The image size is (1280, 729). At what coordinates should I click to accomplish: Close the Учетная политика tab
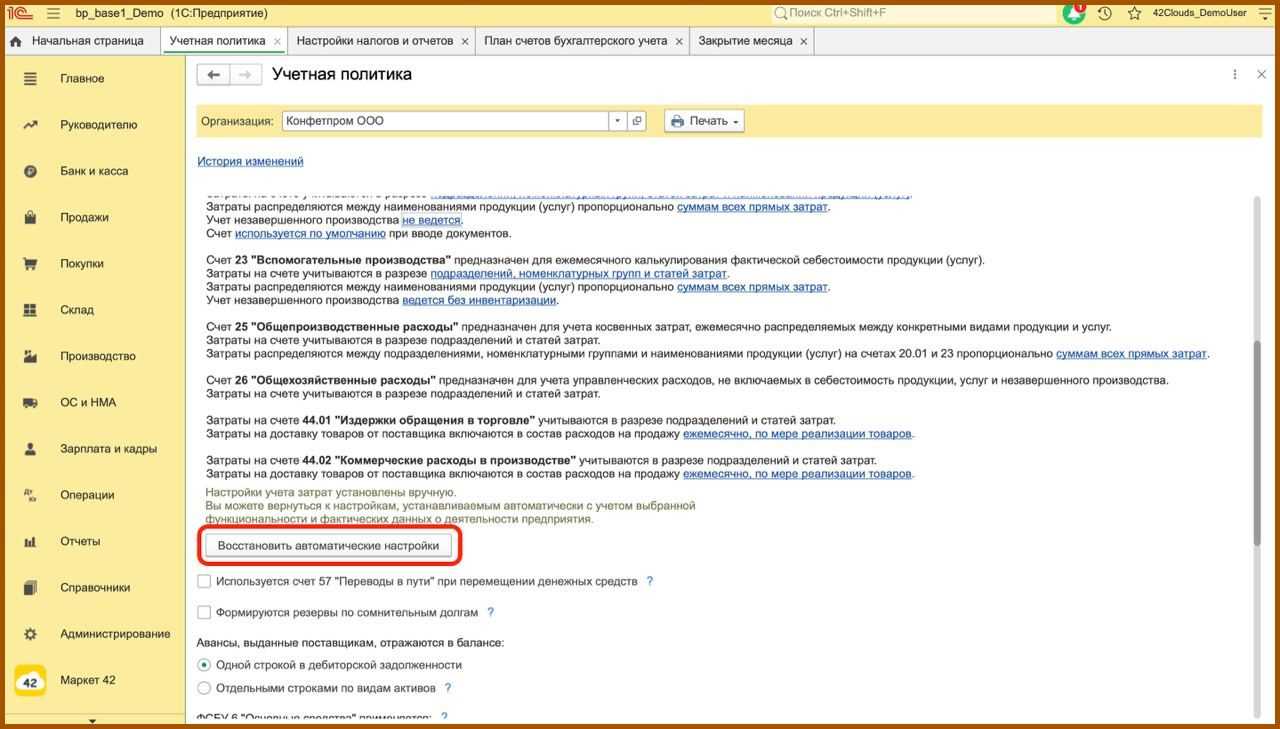[277, 41]
